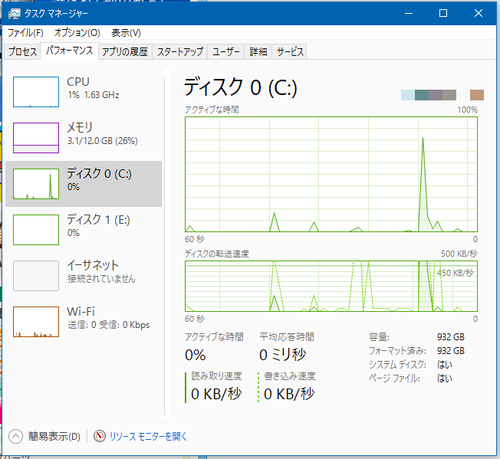Minimize the Task Manager window
This screenshot has height=459, width=500.
[409, 13]
